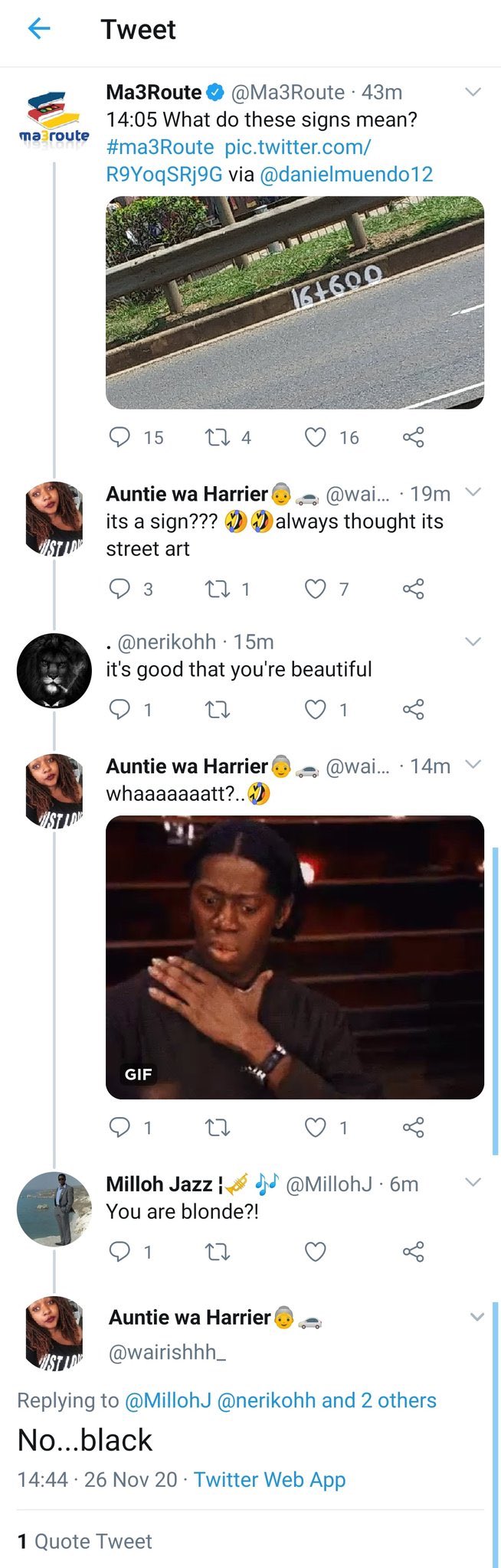Open the Twitter Web App source link

[270, 1479]
